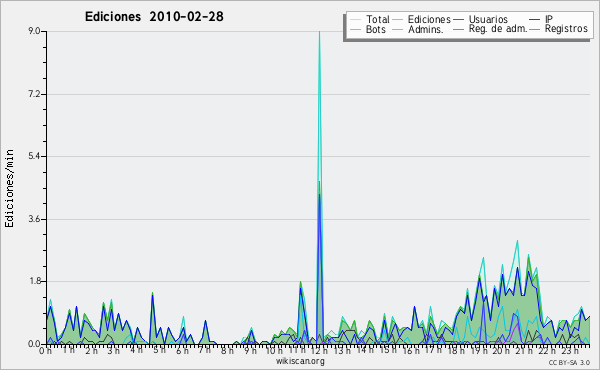Viewport: 600px width, 370px height.
Task: Click the y-axis label '3.6'
Action: point(35,219)
